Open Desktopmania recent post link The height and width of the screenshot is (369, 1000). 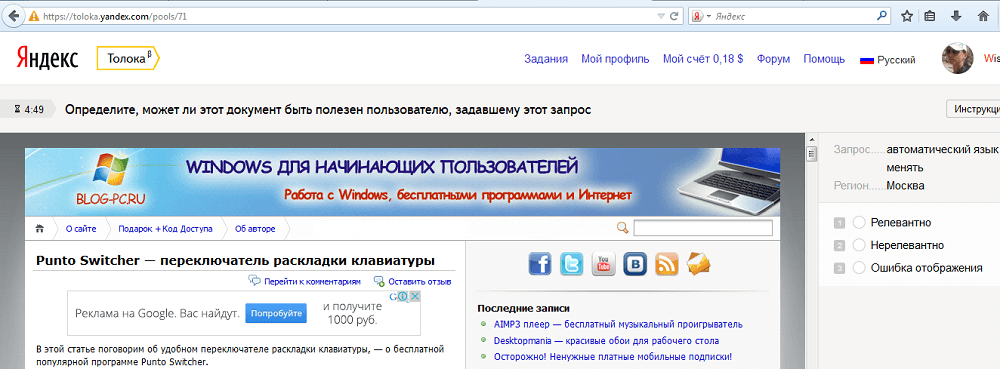[x=607, y=341]
